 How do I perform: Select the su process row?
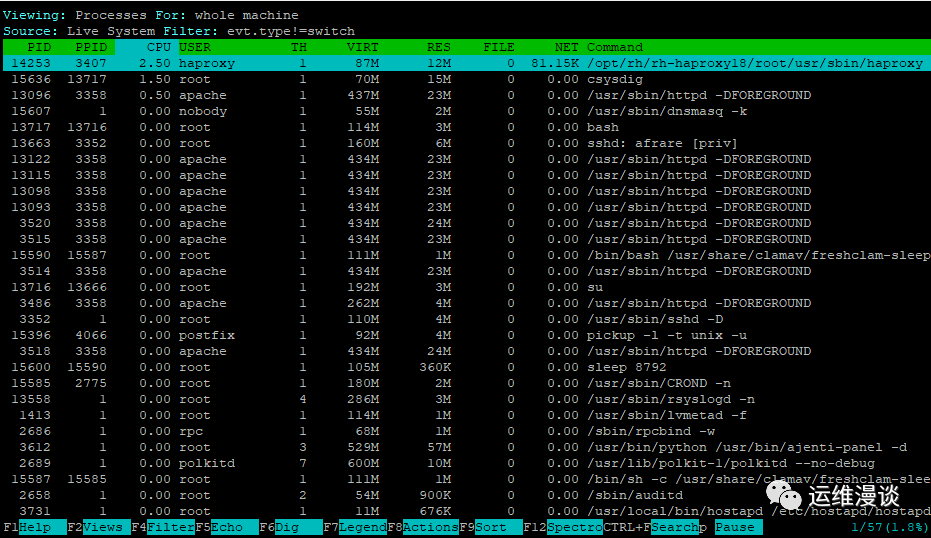coord(466,287)
